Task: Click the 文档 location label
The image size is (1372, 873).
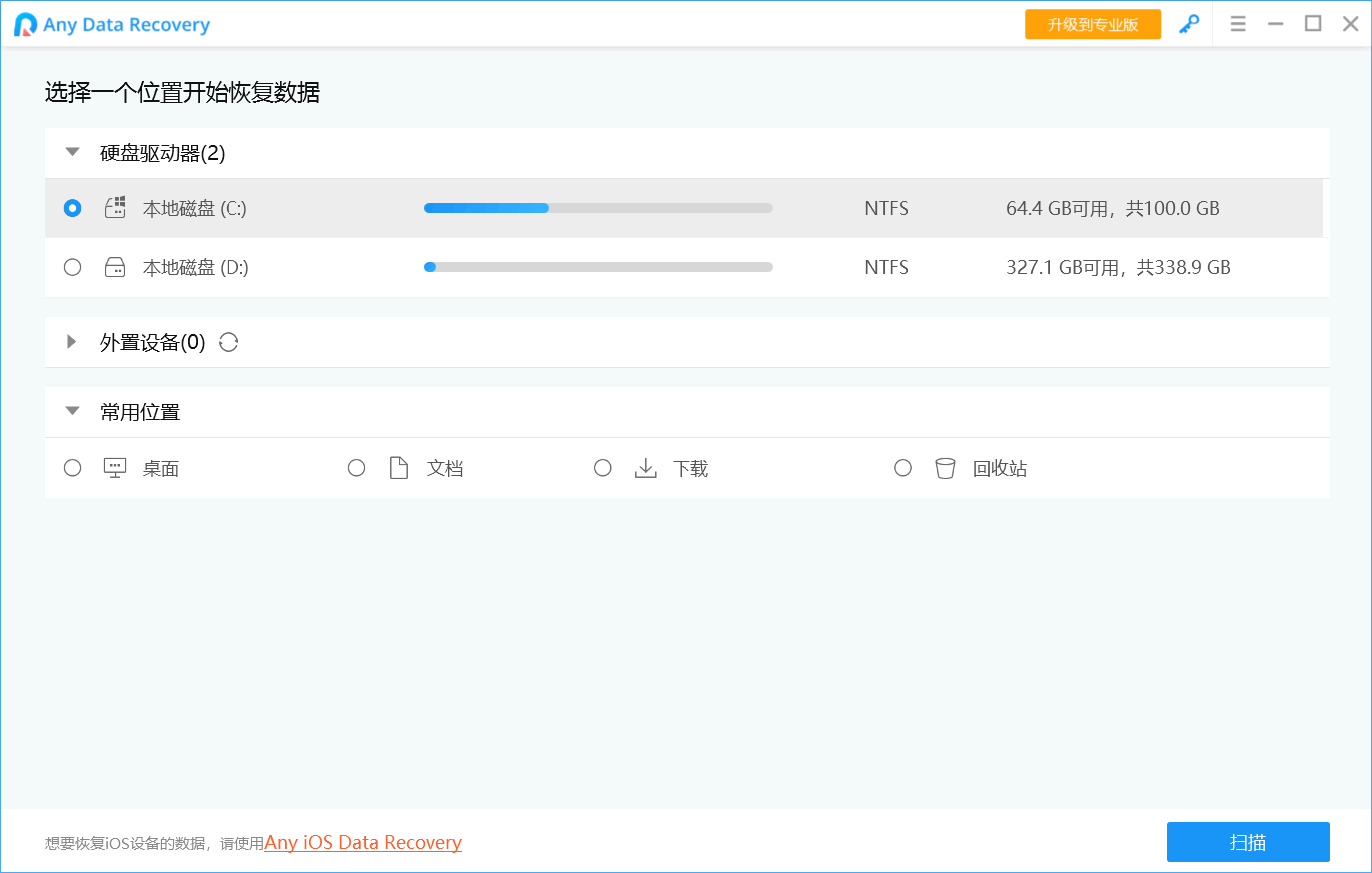Action: pyautogui.click(x=445, y=468)
